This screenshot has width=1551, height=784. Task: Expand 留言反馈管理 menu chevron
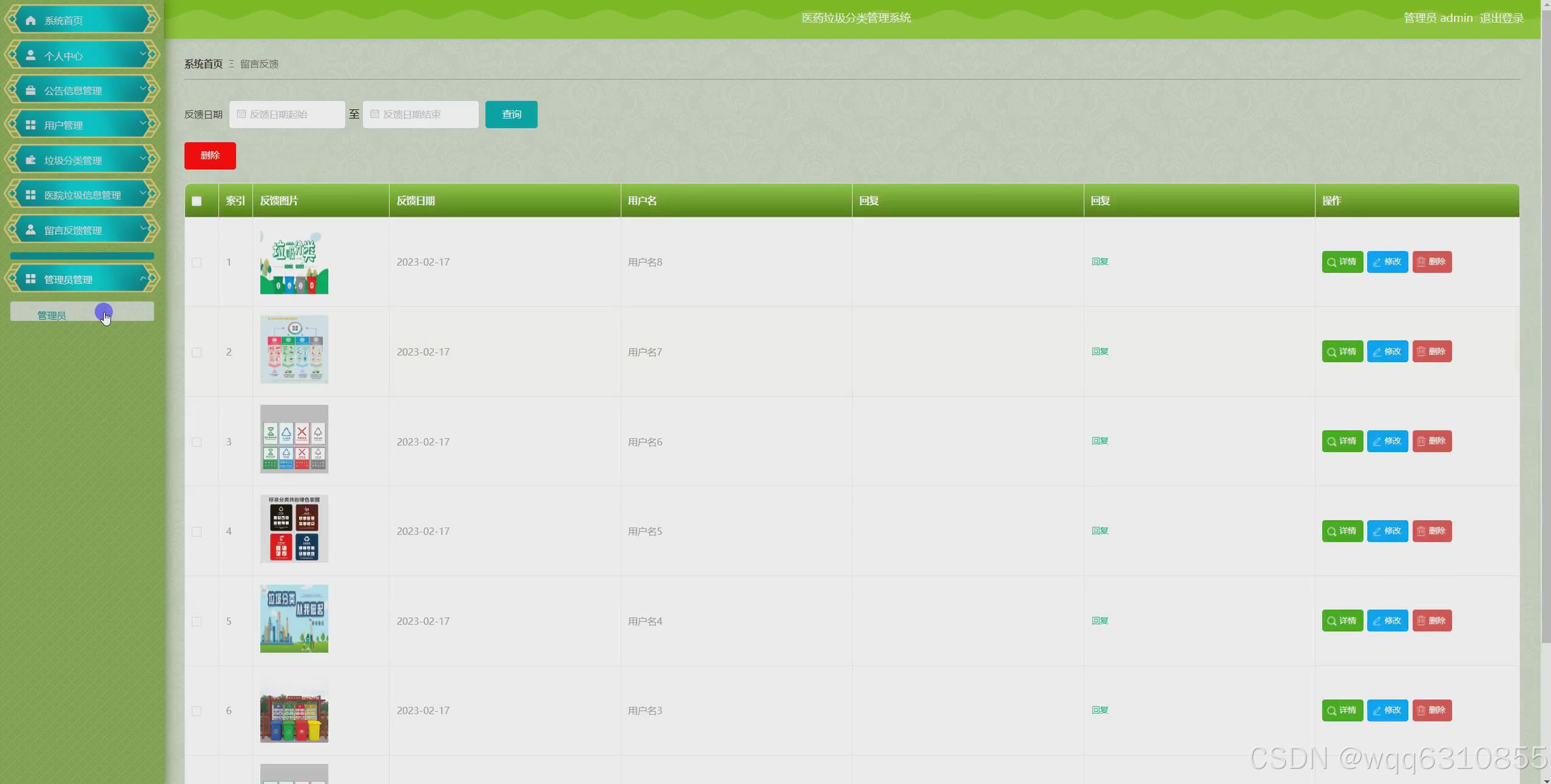coord(143,228)
